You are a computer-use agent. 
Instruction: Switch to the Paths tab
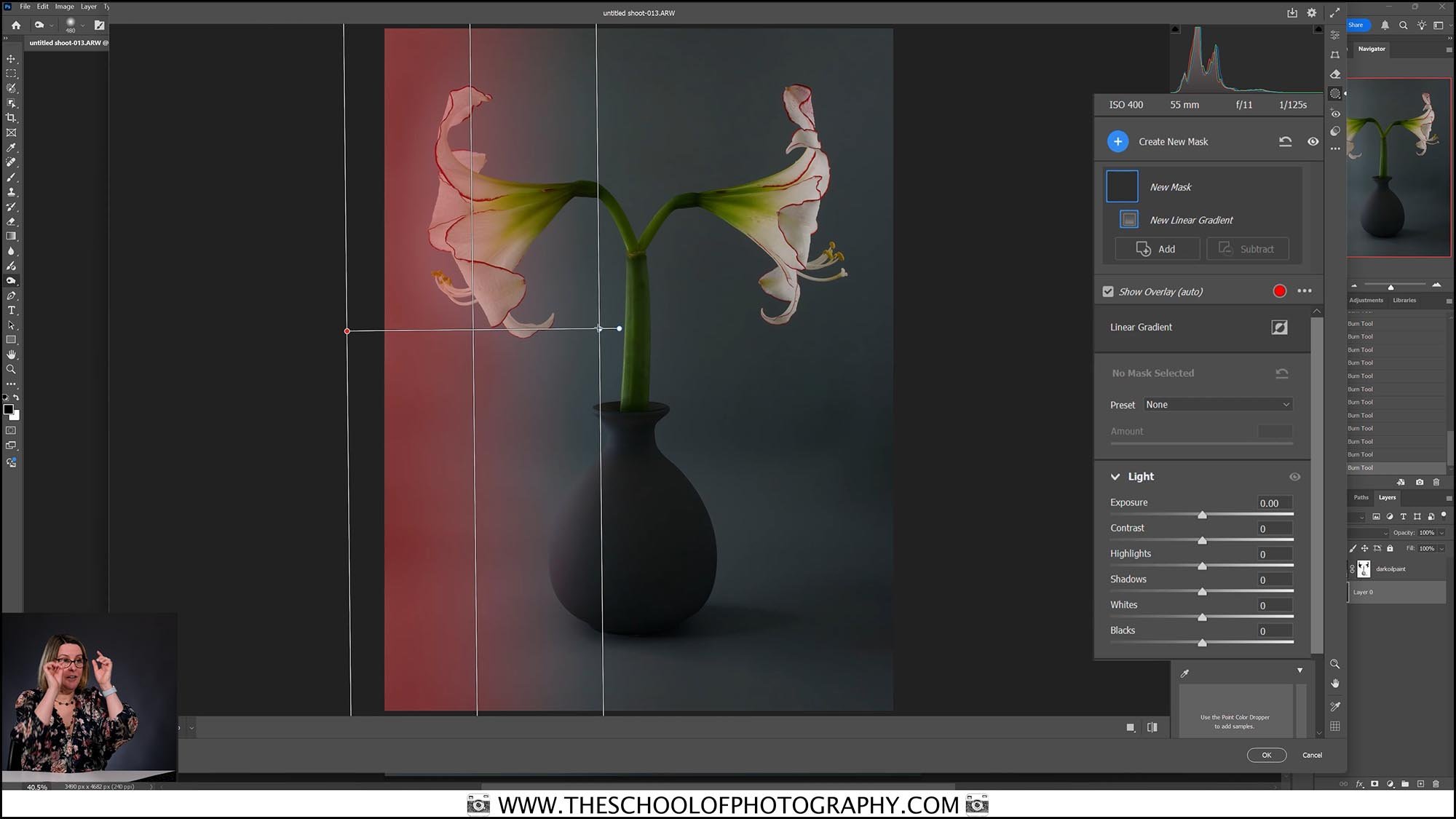click(x=1360, y=497)
